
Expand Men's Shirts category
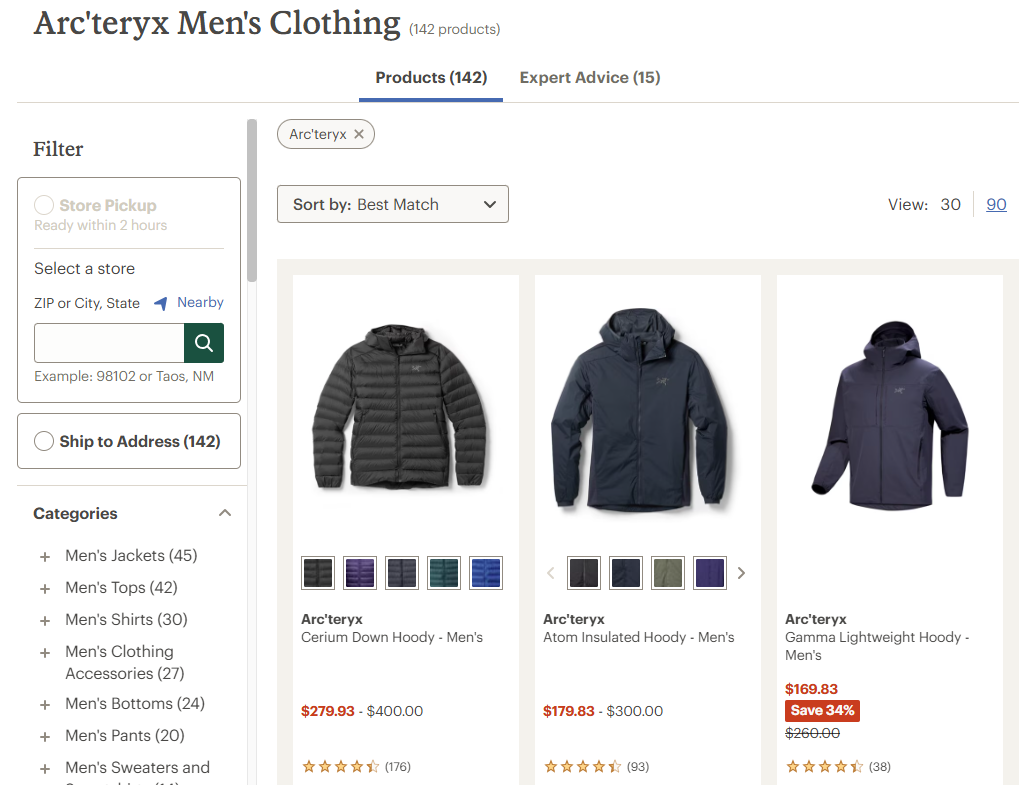(x=45, y=621)
